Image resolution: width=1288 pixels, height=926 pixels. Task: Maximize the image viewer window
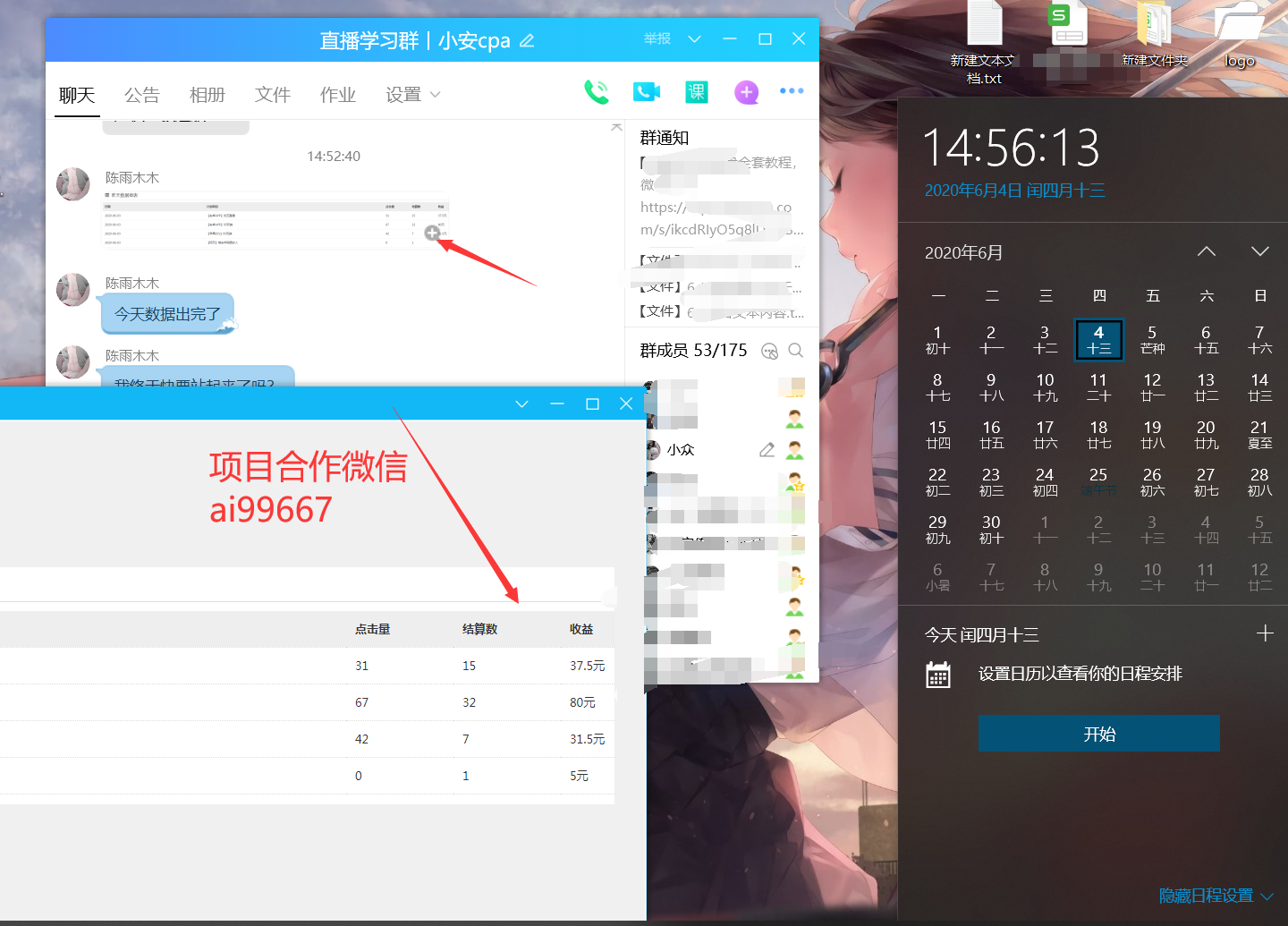(592, 404)
